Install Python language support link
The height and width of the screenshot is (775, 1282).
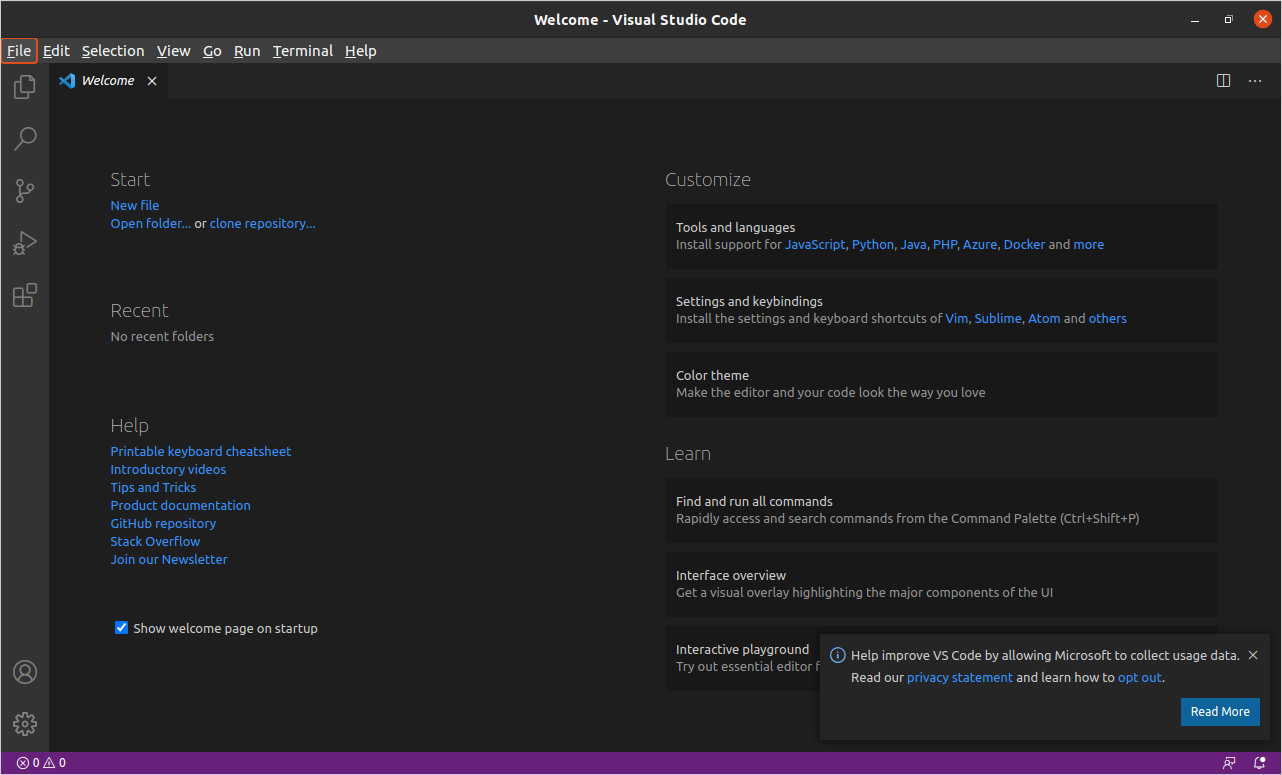(873, 245)
